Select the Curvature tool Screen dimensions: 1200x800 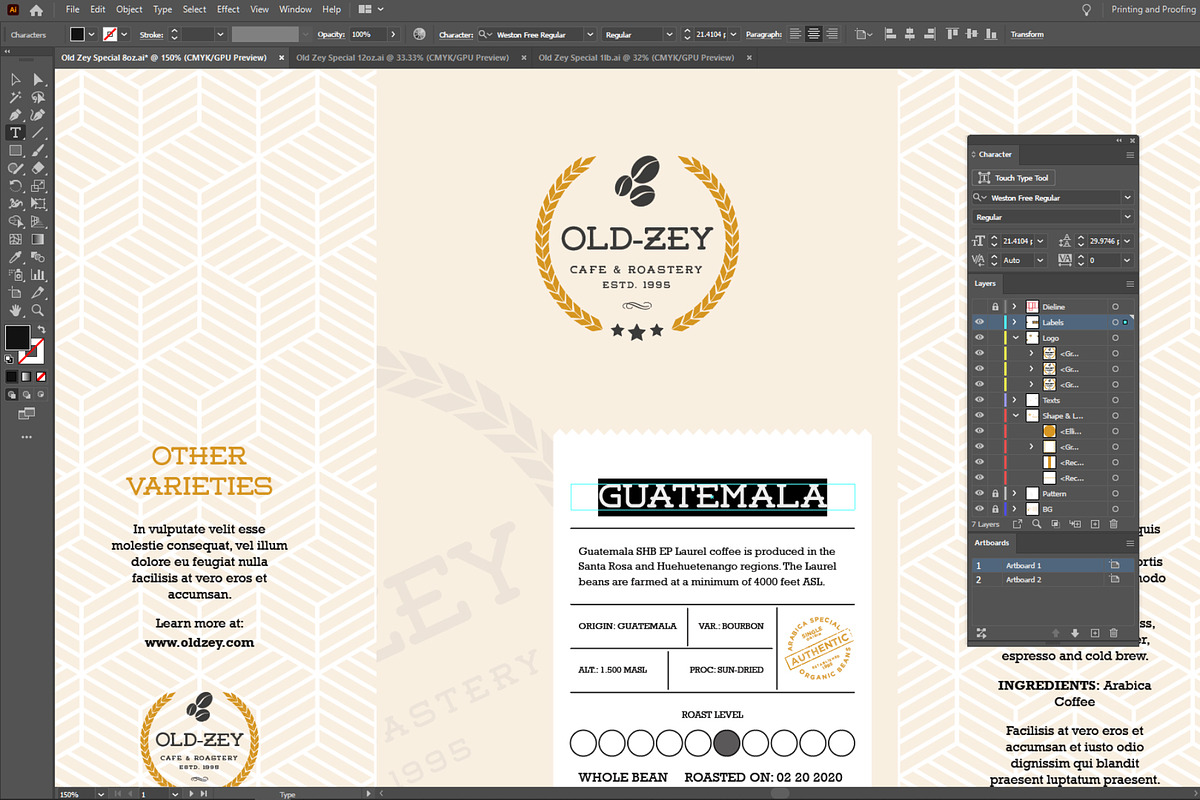(38, 115)
